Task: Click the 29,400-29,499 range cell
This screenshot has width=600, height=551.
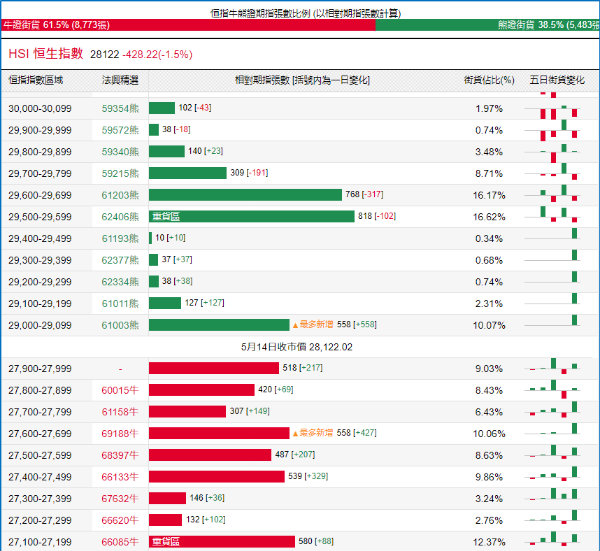Action: [x=40, y=239]
